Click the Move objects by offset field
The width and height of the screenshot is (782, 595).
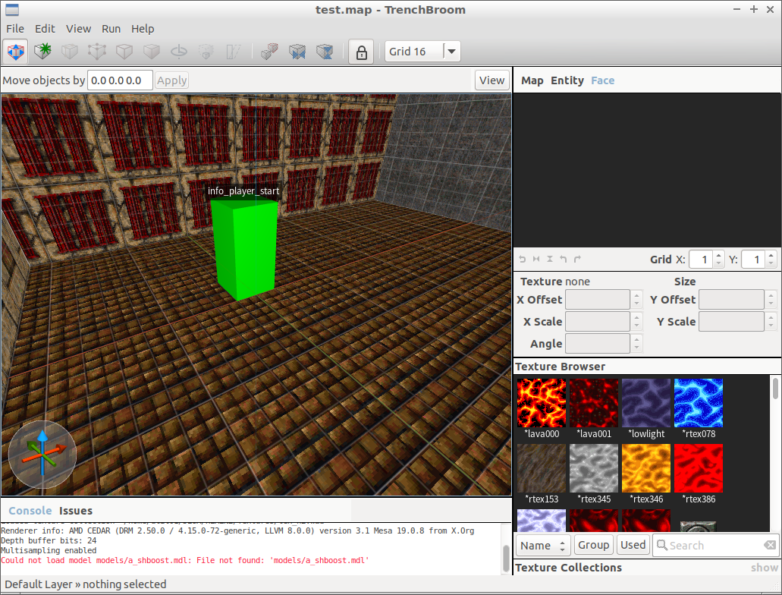click(120, 80)
